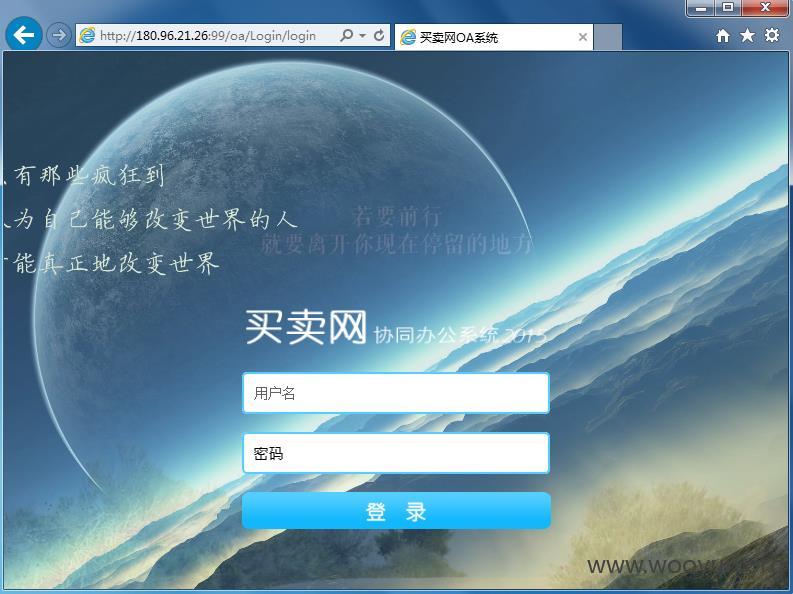Click the browser Forward arrow button

pos(59,35)
